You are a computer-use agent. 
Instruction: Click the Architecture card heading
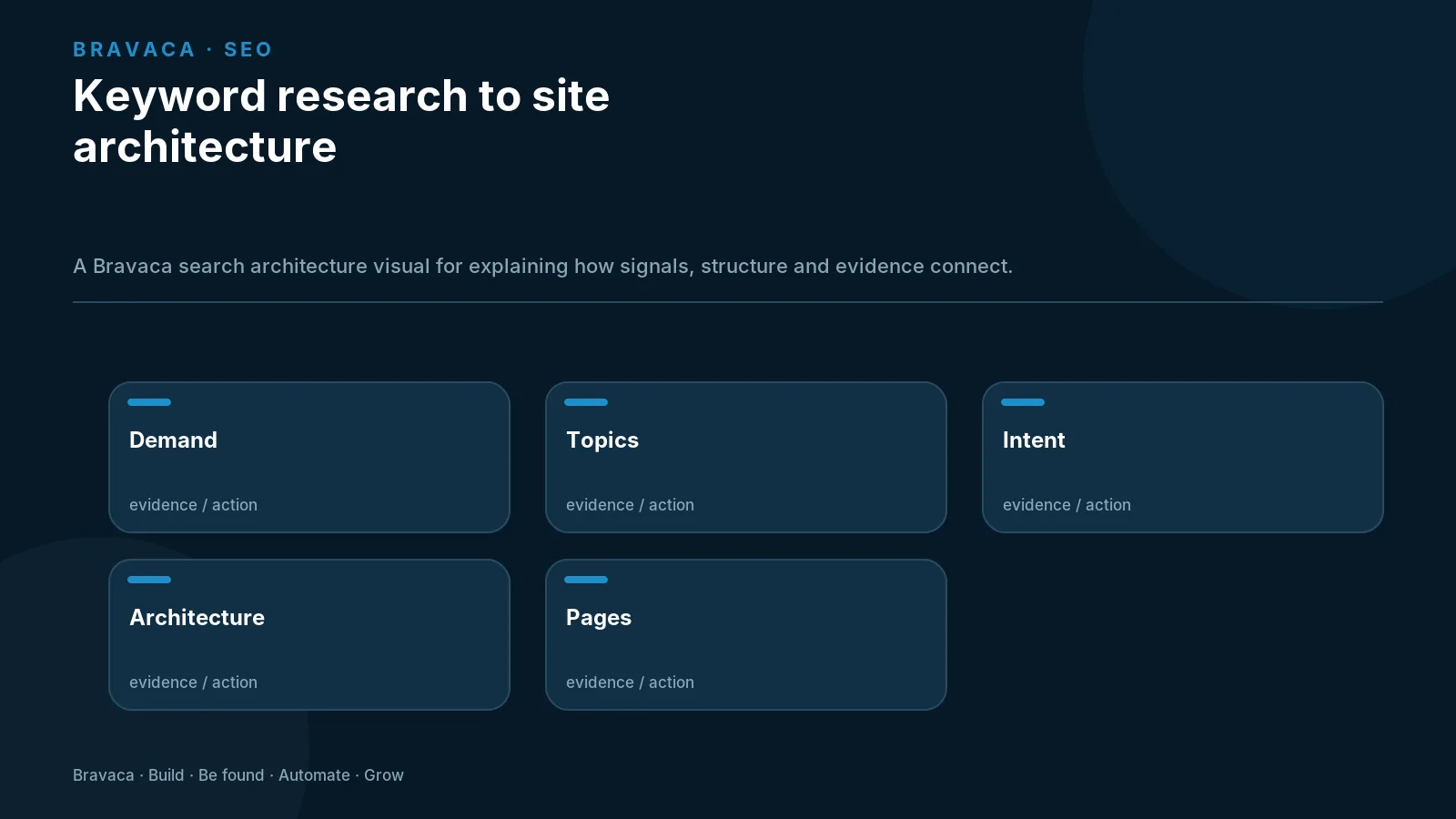tap(197, 617)
